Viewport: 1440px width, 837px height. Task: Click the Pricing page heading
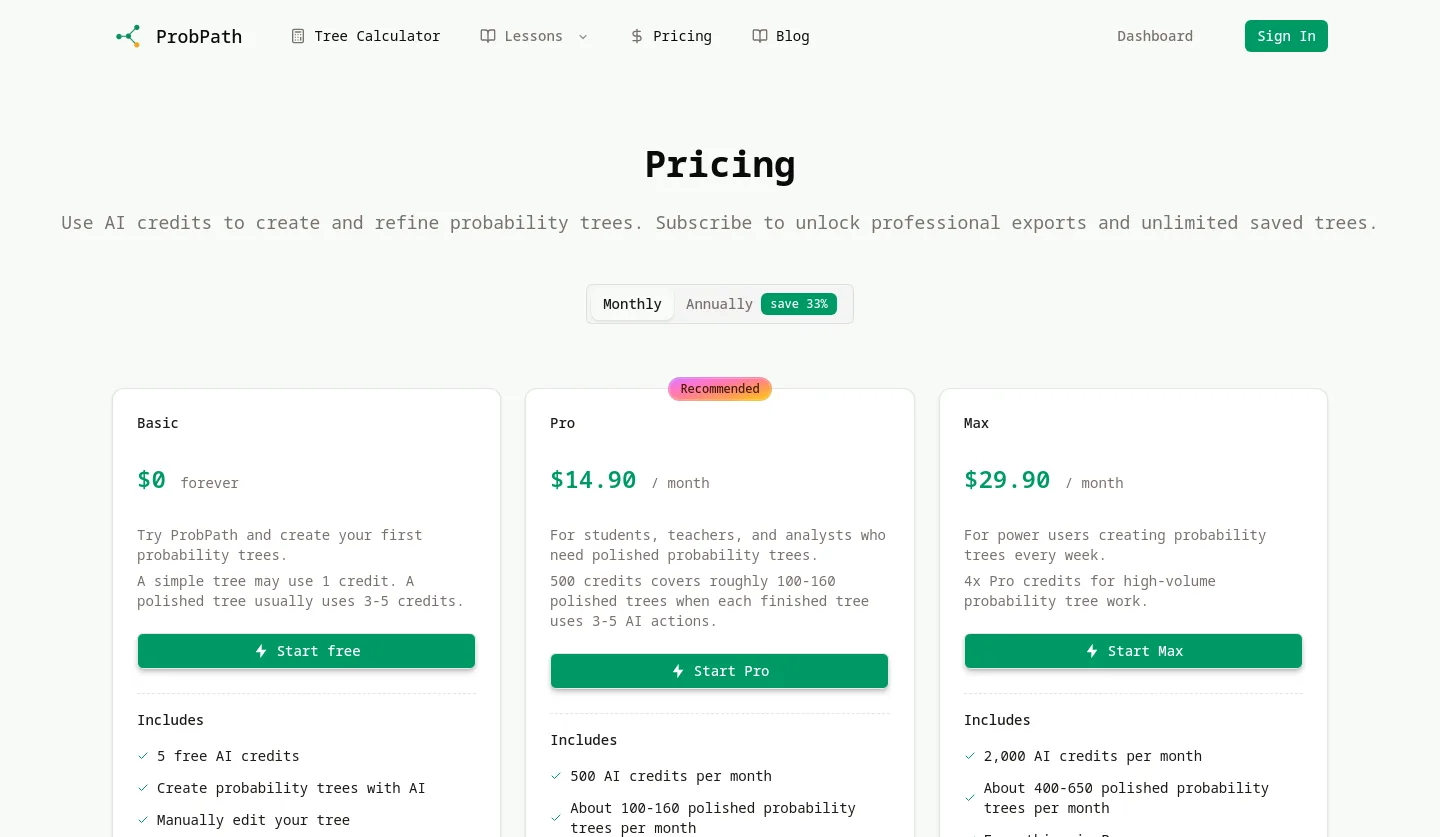(720, 164)
